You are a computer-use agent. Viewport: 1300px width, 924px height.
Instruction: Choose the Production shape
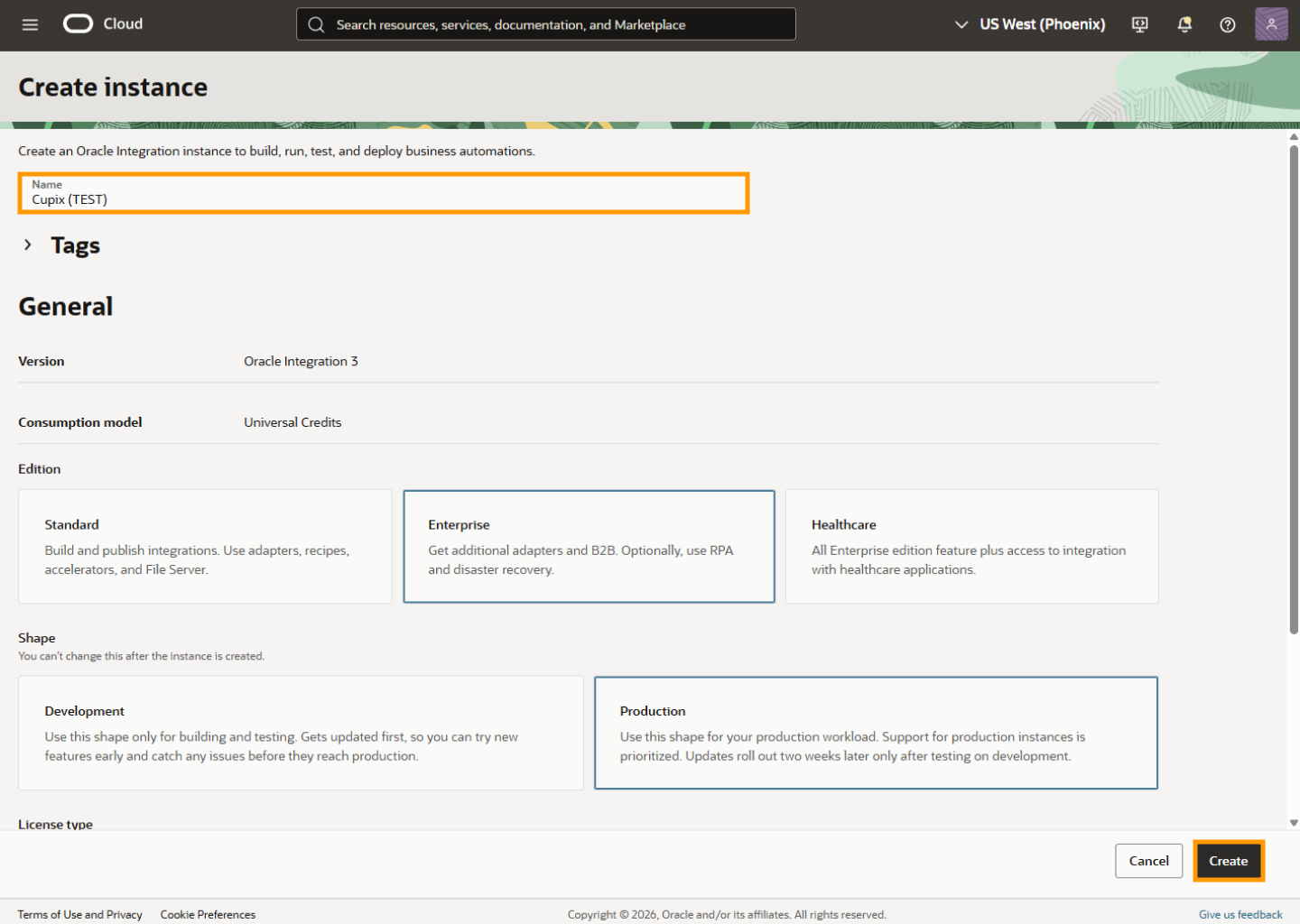pyautogui.click(x=876, y=733)
